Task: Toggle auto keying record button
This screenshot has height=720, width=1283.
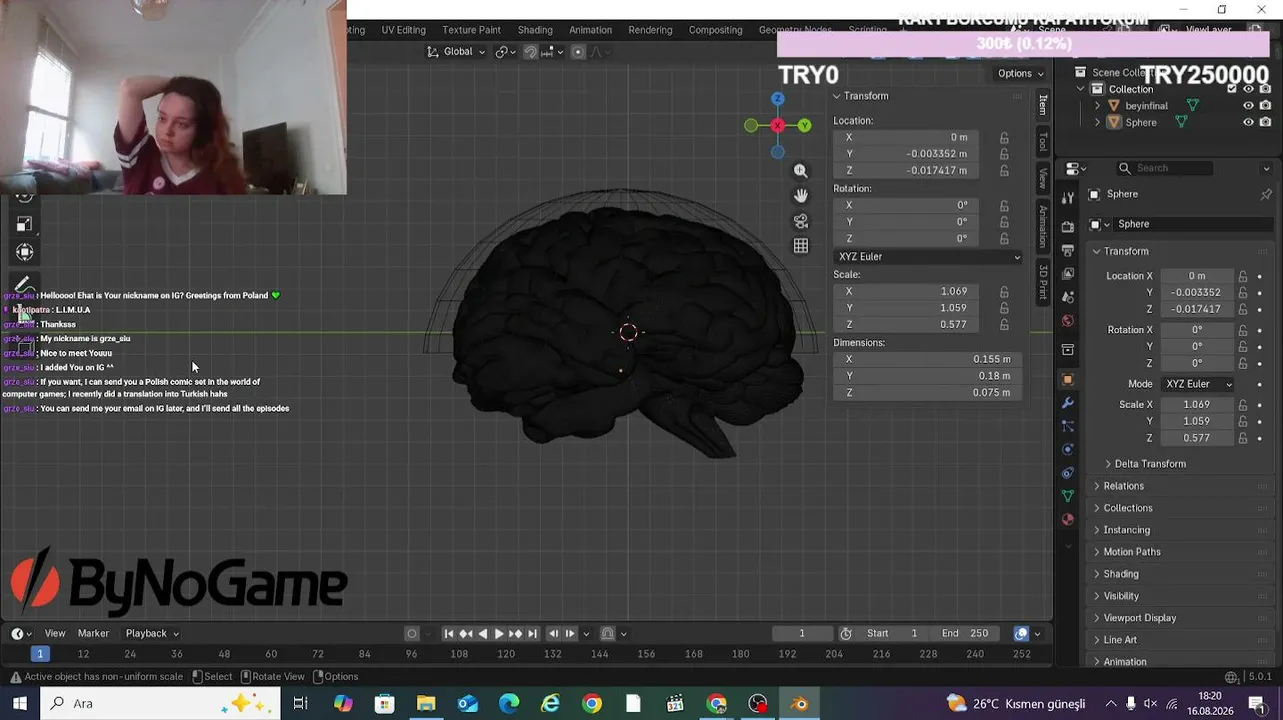Action: [x=411, y=633]
